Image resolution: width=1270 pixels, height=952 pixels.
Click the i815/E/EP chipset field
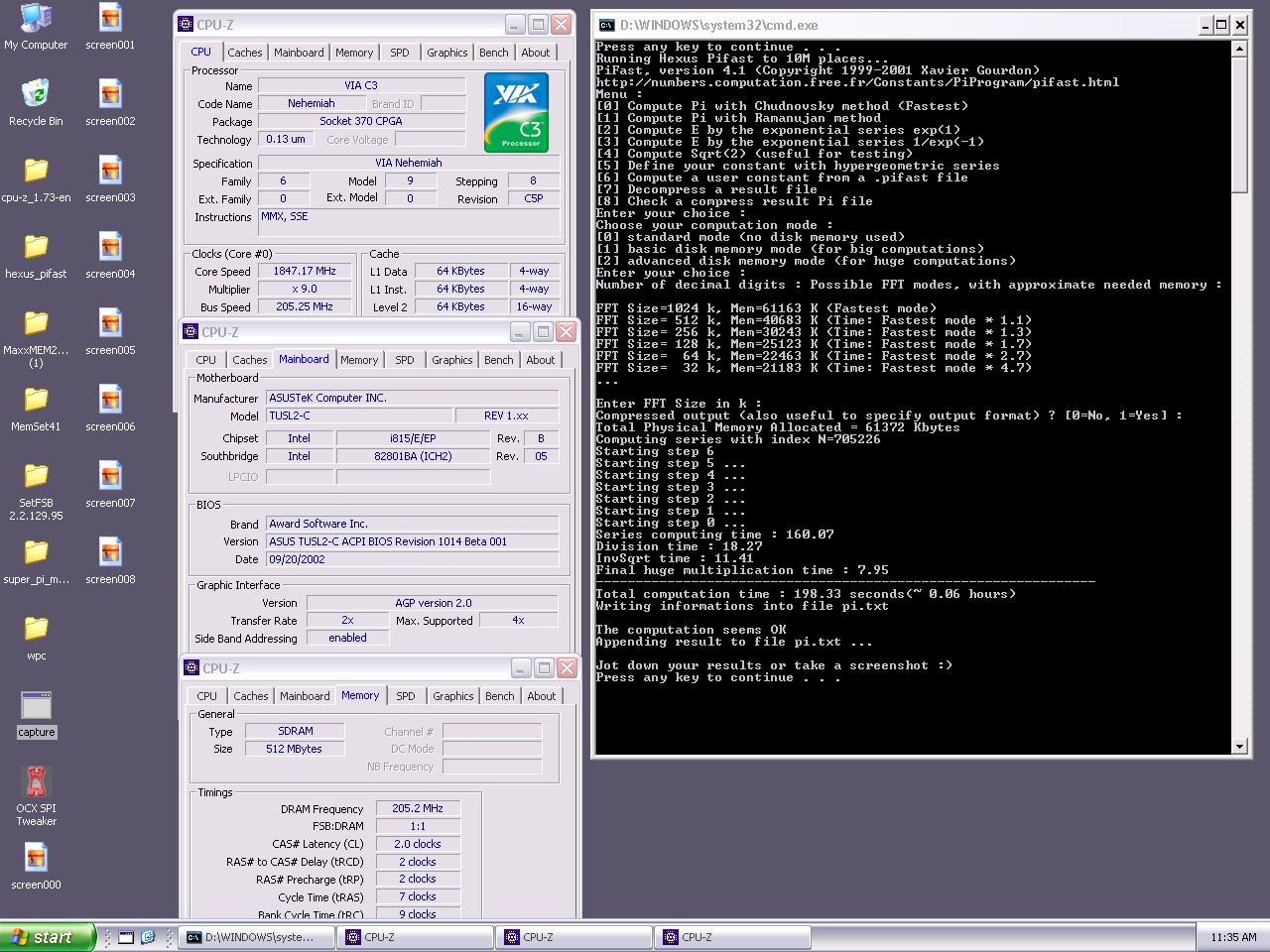413,438
